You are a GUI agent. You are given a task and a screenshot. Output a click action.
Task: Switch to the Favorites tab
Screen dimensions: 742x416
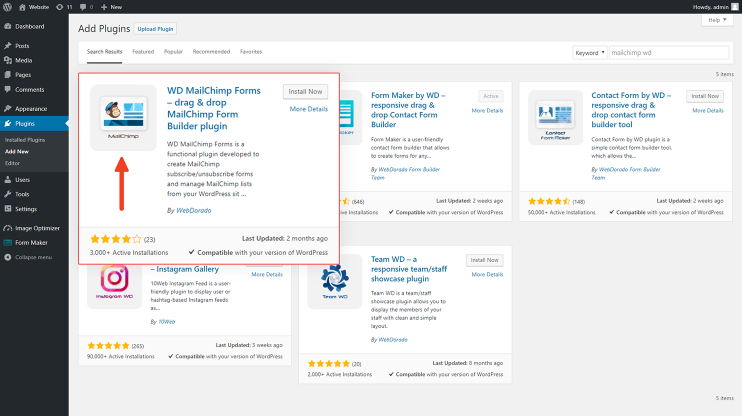[251, 52]
